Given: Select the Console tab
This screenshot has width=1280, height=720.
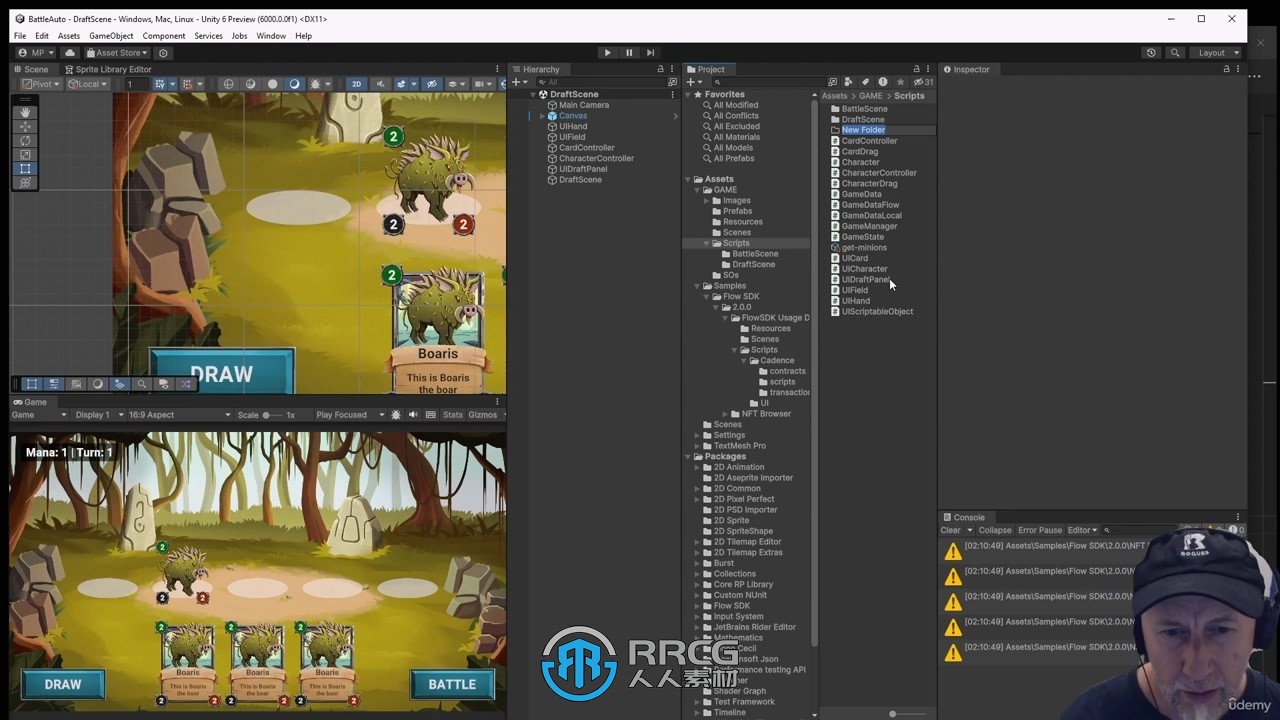Looking at the screenshot, I should (x=964, y=517).
